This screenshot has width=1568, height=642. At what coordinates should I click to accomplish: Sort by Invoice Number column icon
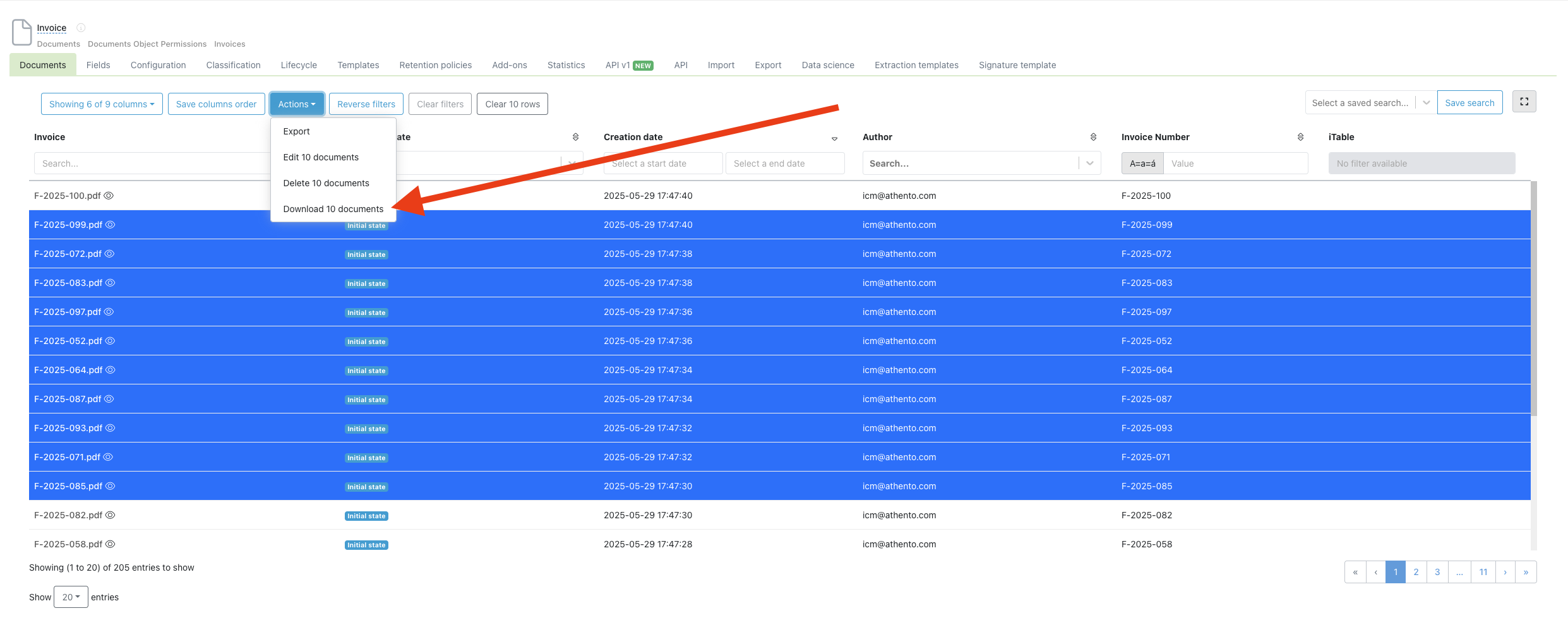coord(1300,137)
